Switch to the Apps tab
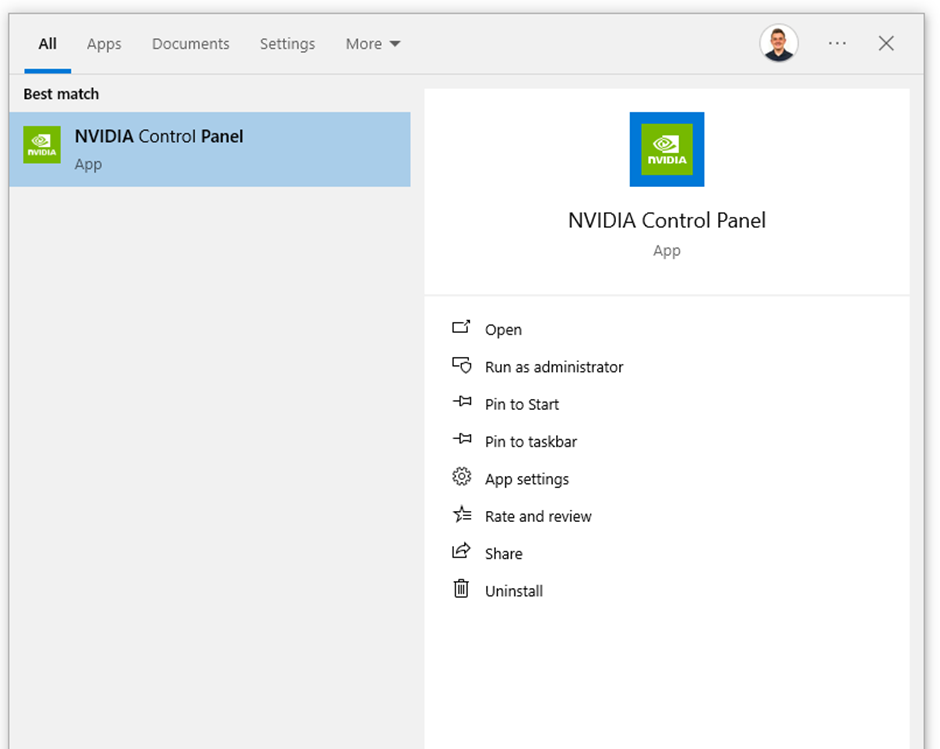940x749 pixels. coord(103,43)
